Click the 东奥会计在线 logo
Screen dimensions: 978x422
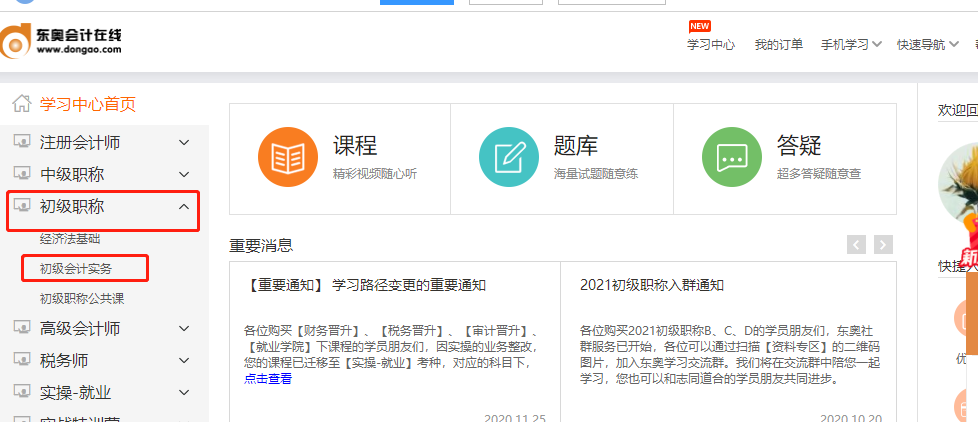point(62,42)
